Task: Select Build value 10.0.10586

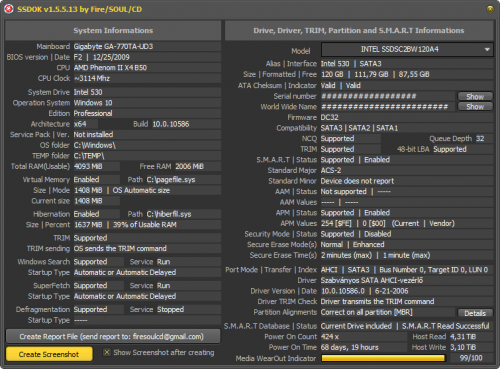Action: (x=171, y=124)
